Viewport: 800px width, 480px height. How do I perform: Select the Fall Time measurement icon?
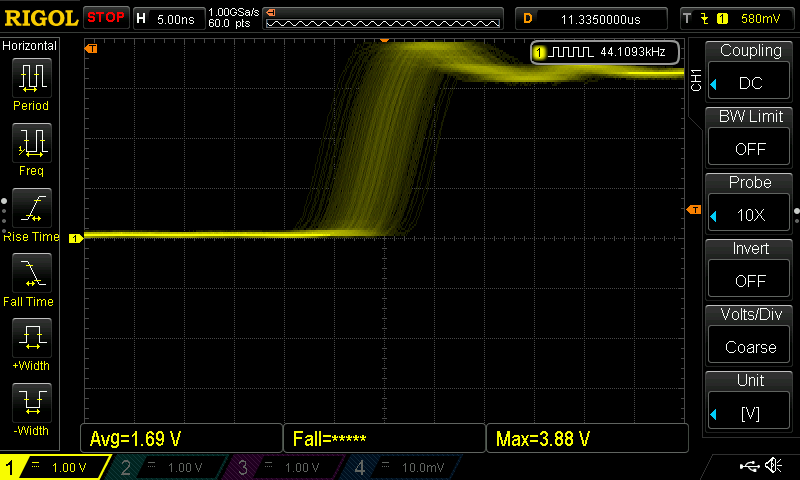point(31,274)
